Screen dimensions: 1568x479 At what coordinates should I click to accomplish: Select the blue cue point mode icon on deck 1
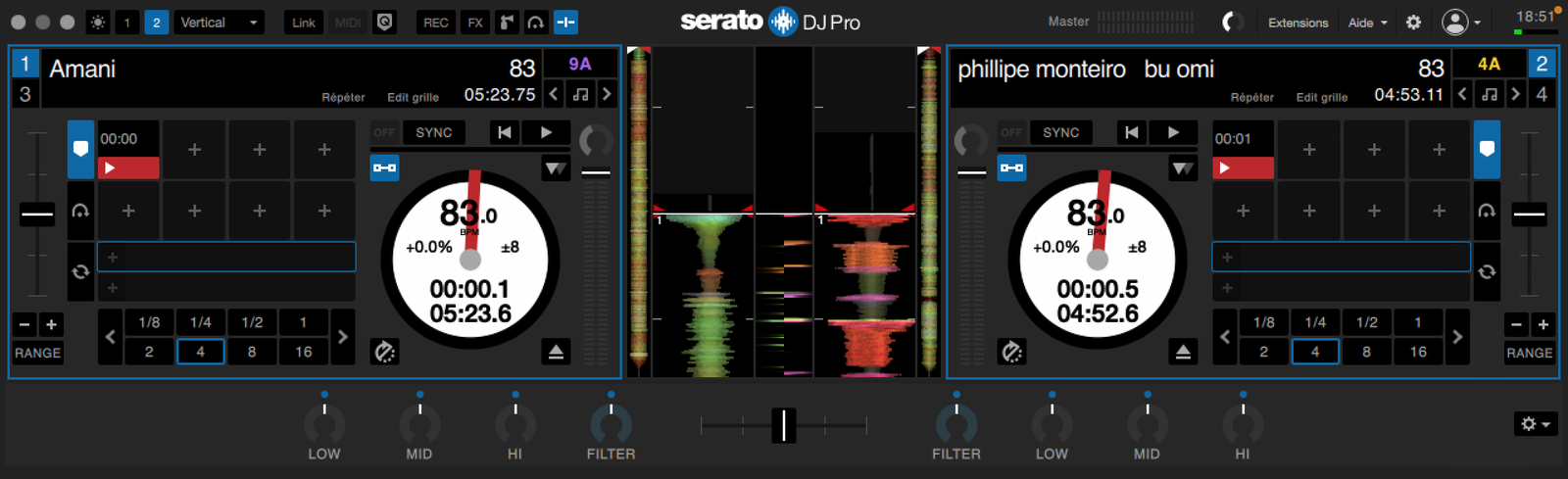point(80,149)
